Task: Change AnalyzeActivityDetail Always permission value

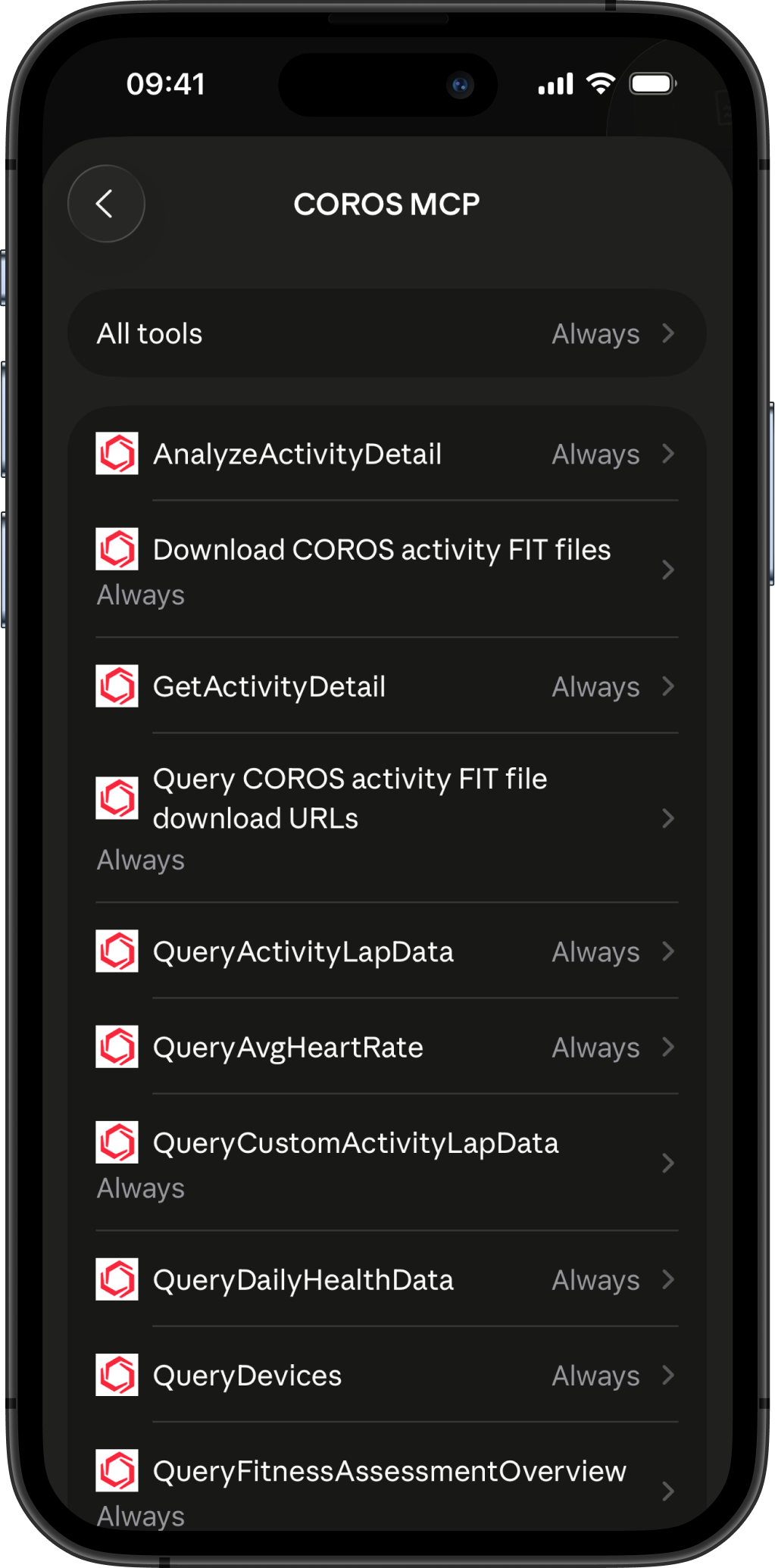Action: pos(595,454)
